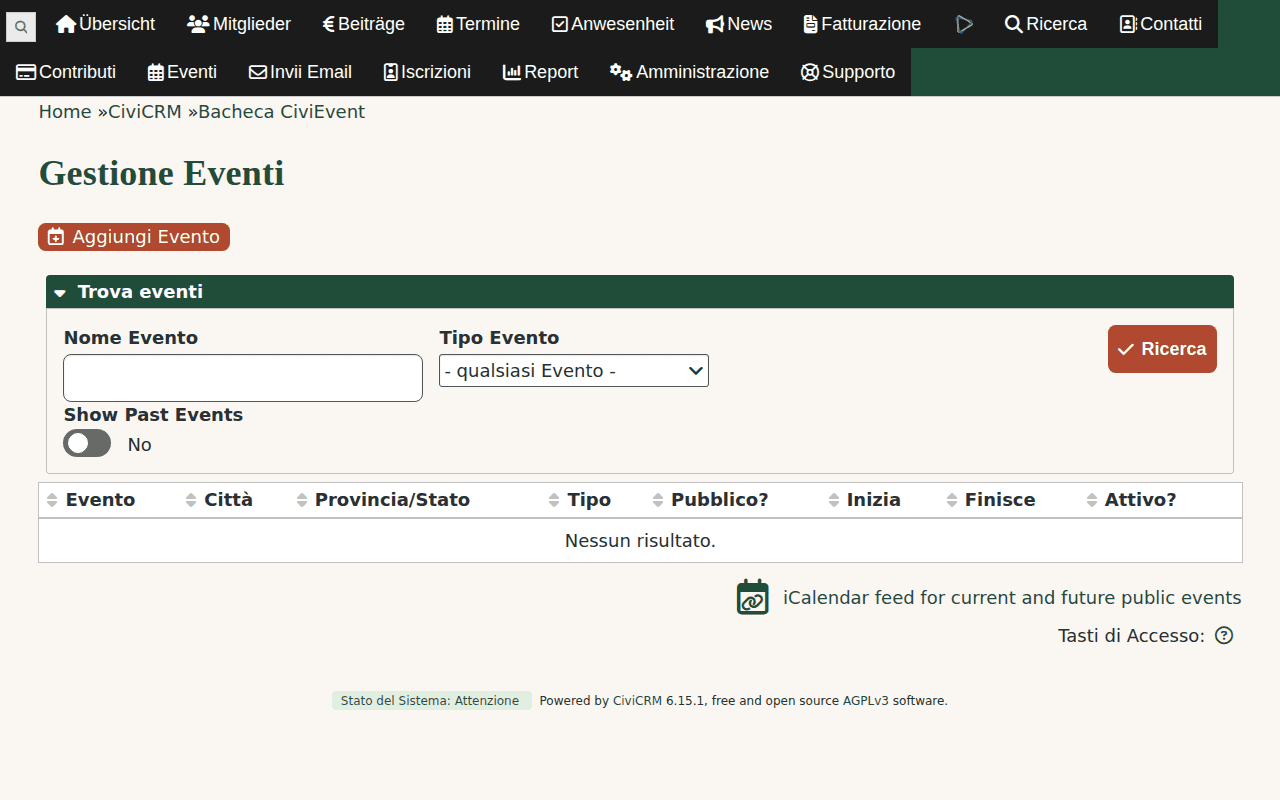This screenshot has width=1280, height=800.
Task: Open the Übersicht home menu
Action: click(106, 24)
